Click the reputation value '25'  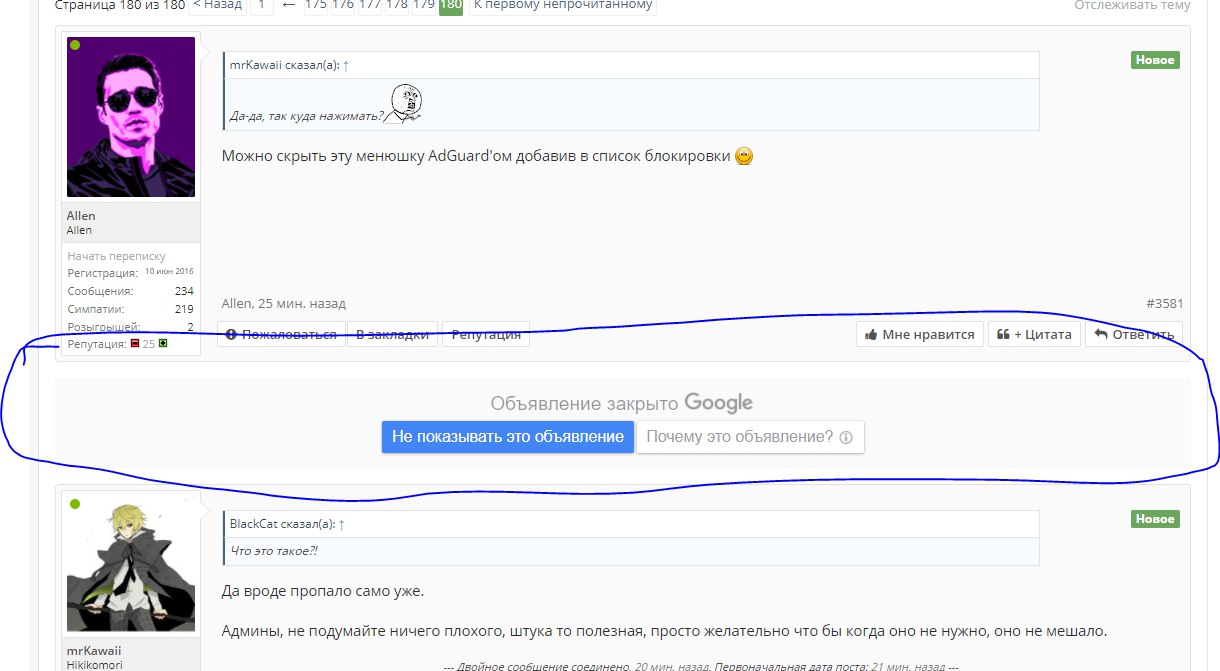(149, 343)
